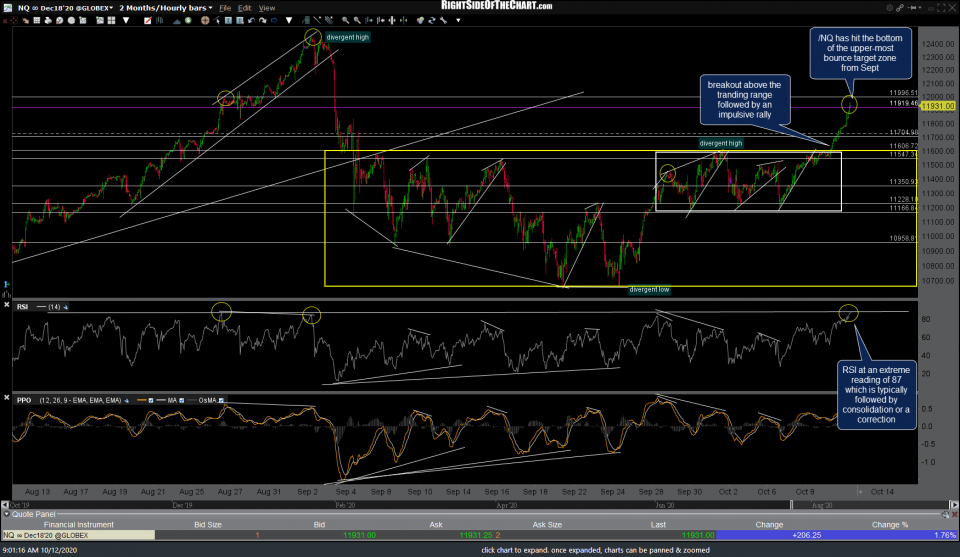Open the small dropdown arrow after wrench
The width and height of the screenshot is (960, 557).
tap(458, 20)
